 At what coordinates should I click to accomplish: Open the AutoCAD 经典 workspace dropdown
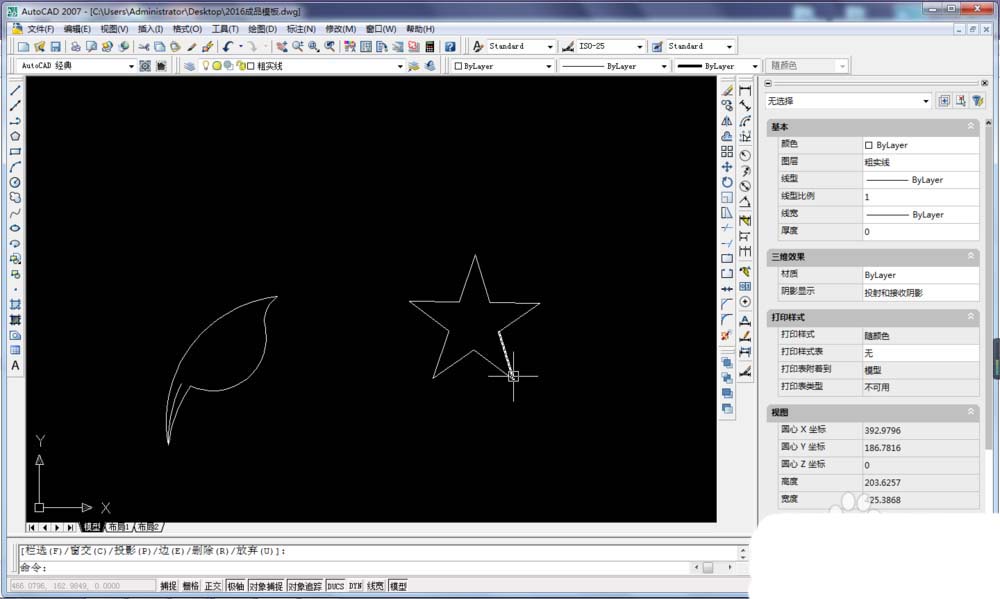tap(131, 66)
